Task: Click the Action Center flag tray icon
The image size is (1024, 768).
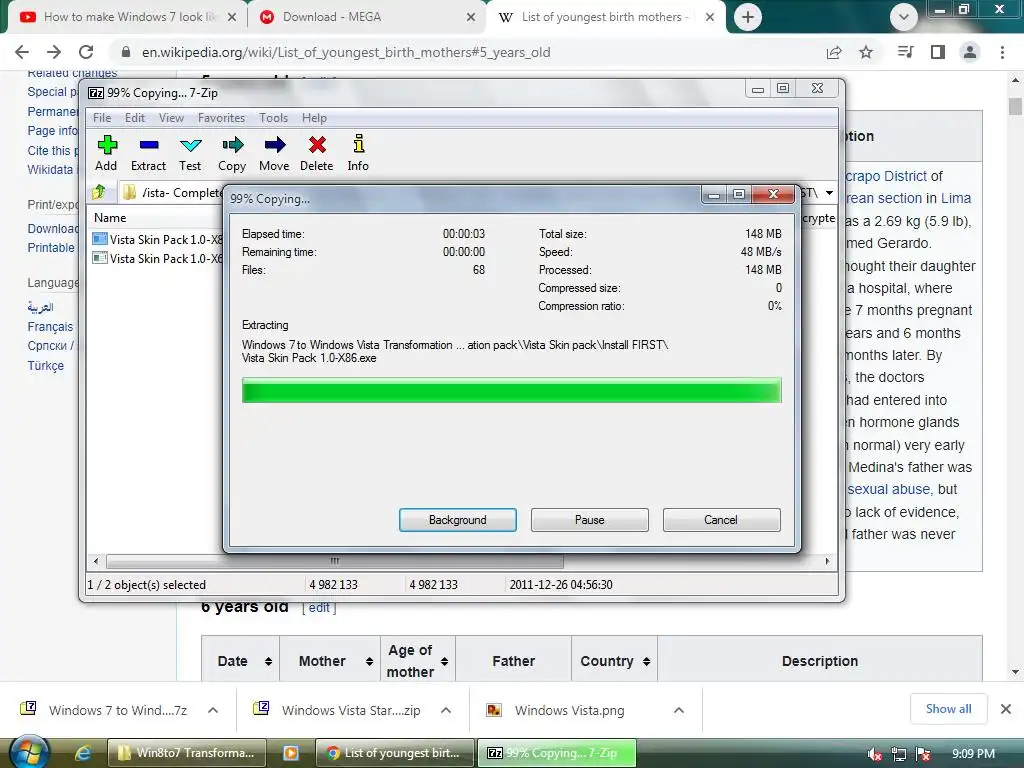Action: [923, 754]
